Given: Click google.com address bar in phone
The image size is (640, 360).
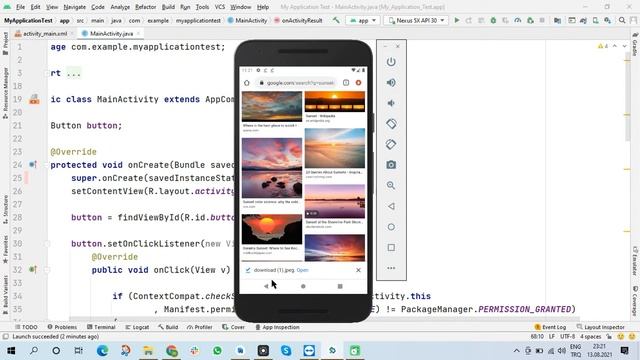Looking at the screenshot, I should coord(297,83).
